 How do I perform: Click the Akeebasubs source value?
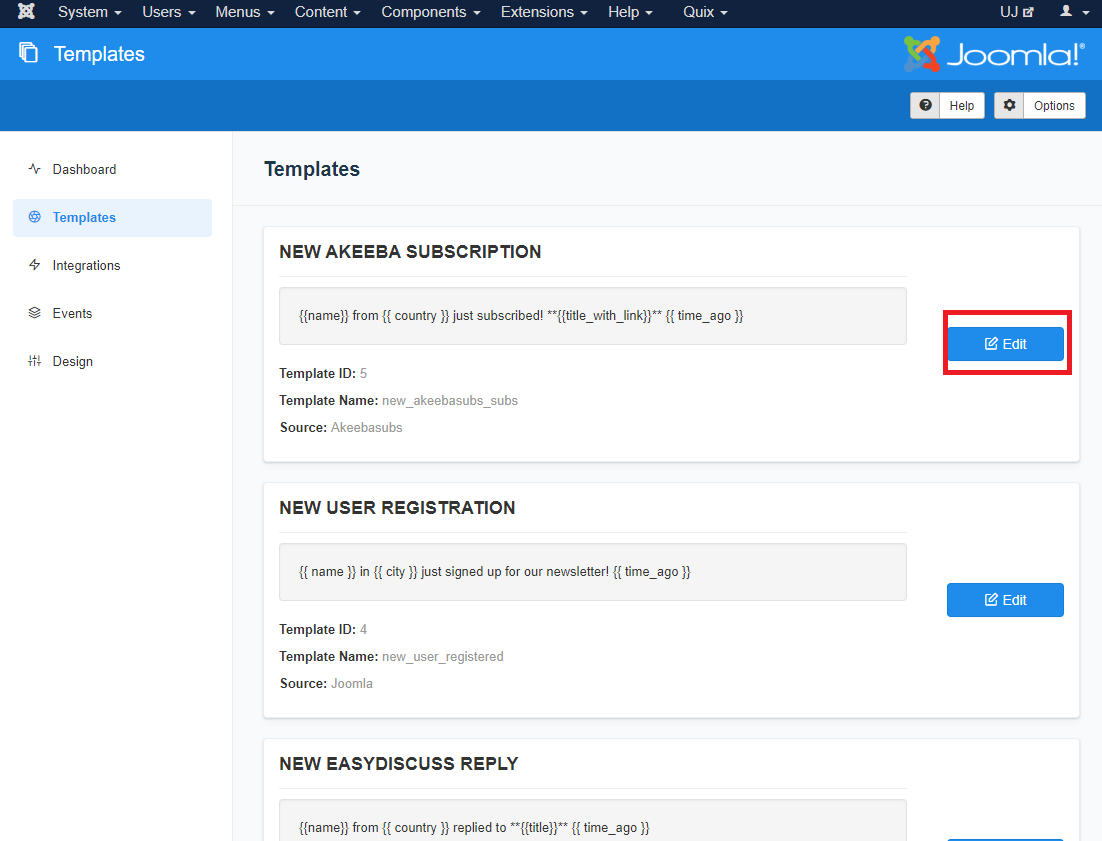point(367,427)
